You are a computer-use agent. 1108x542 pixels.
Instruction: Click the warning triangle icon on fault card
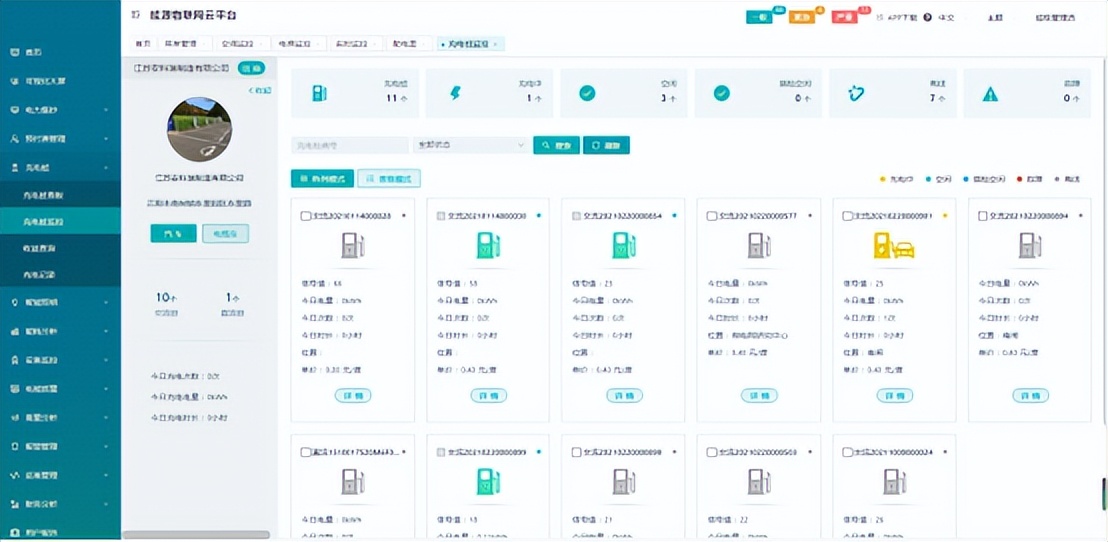click(990, 94)
